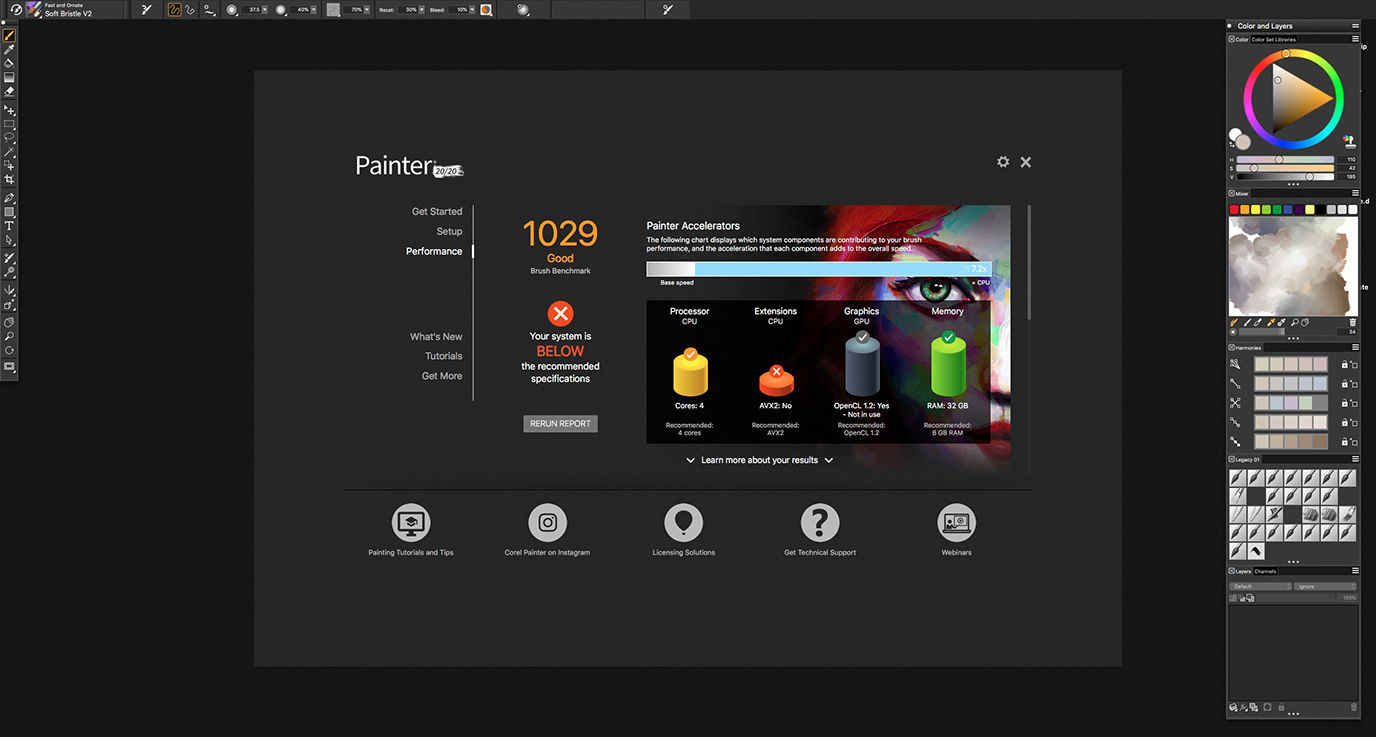This screenshot has width=1376, height=737.
Task: Select the Eraser tool
Action: tap(9, 91)
